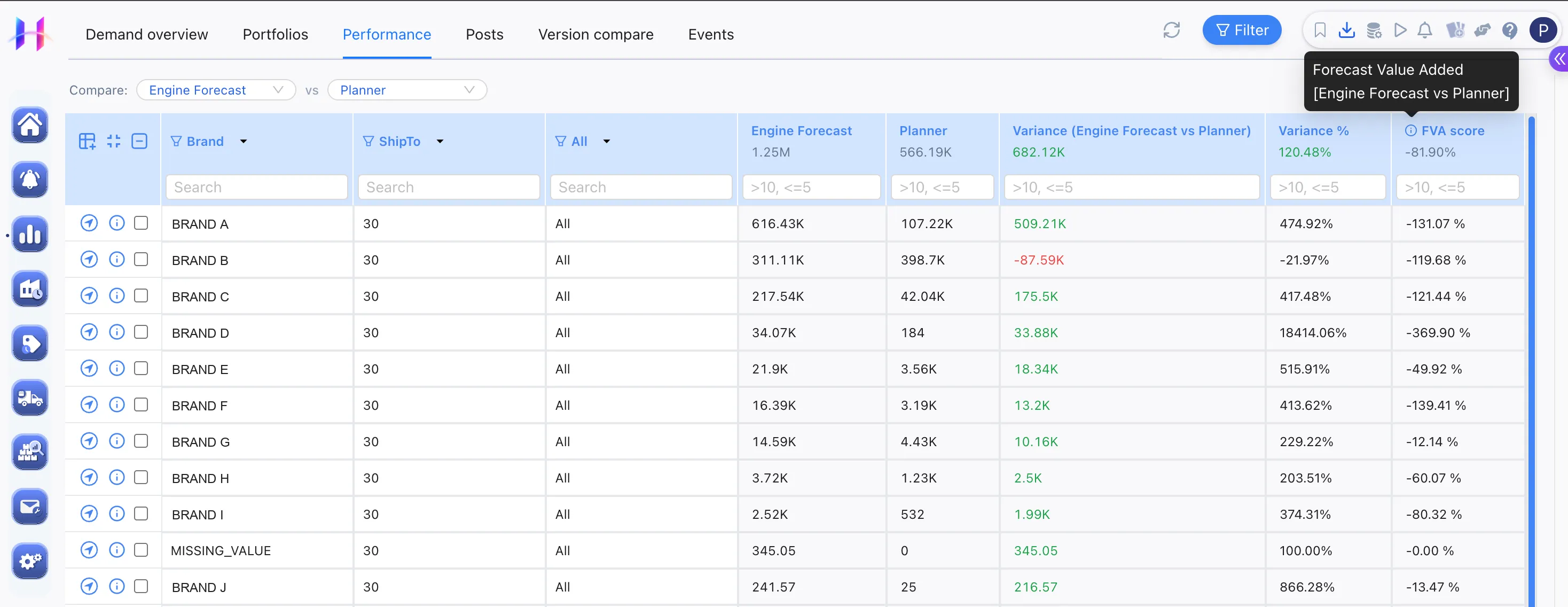Image resolution: width=1568 pixels, height=607 pixels.
Task: Expand the ShipTo column dropdown arrow
Action: tap(440, 141)
